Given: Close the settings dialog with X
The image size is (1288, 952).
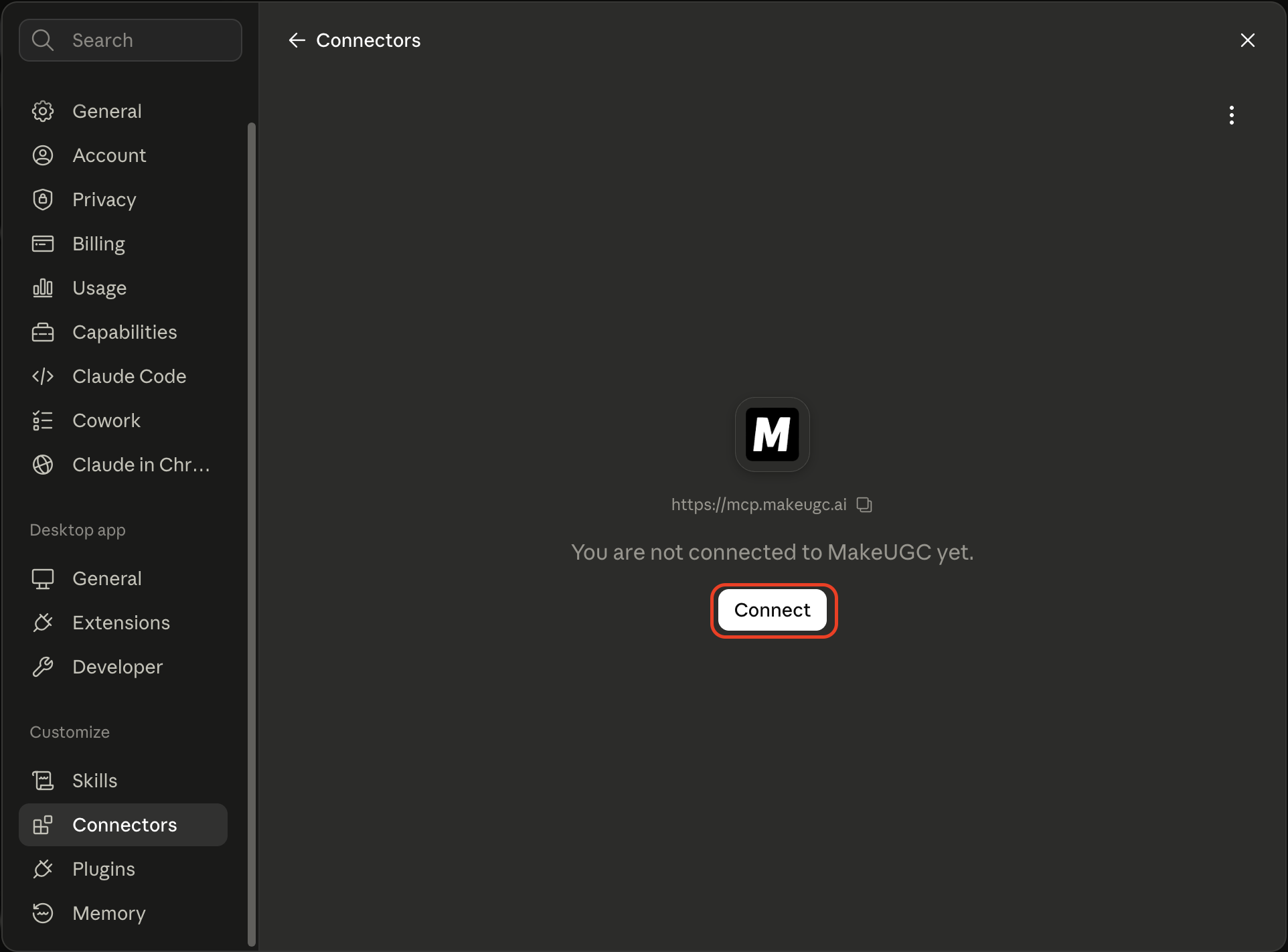Looking at the screenshot, I should [x=1247, y=40].
